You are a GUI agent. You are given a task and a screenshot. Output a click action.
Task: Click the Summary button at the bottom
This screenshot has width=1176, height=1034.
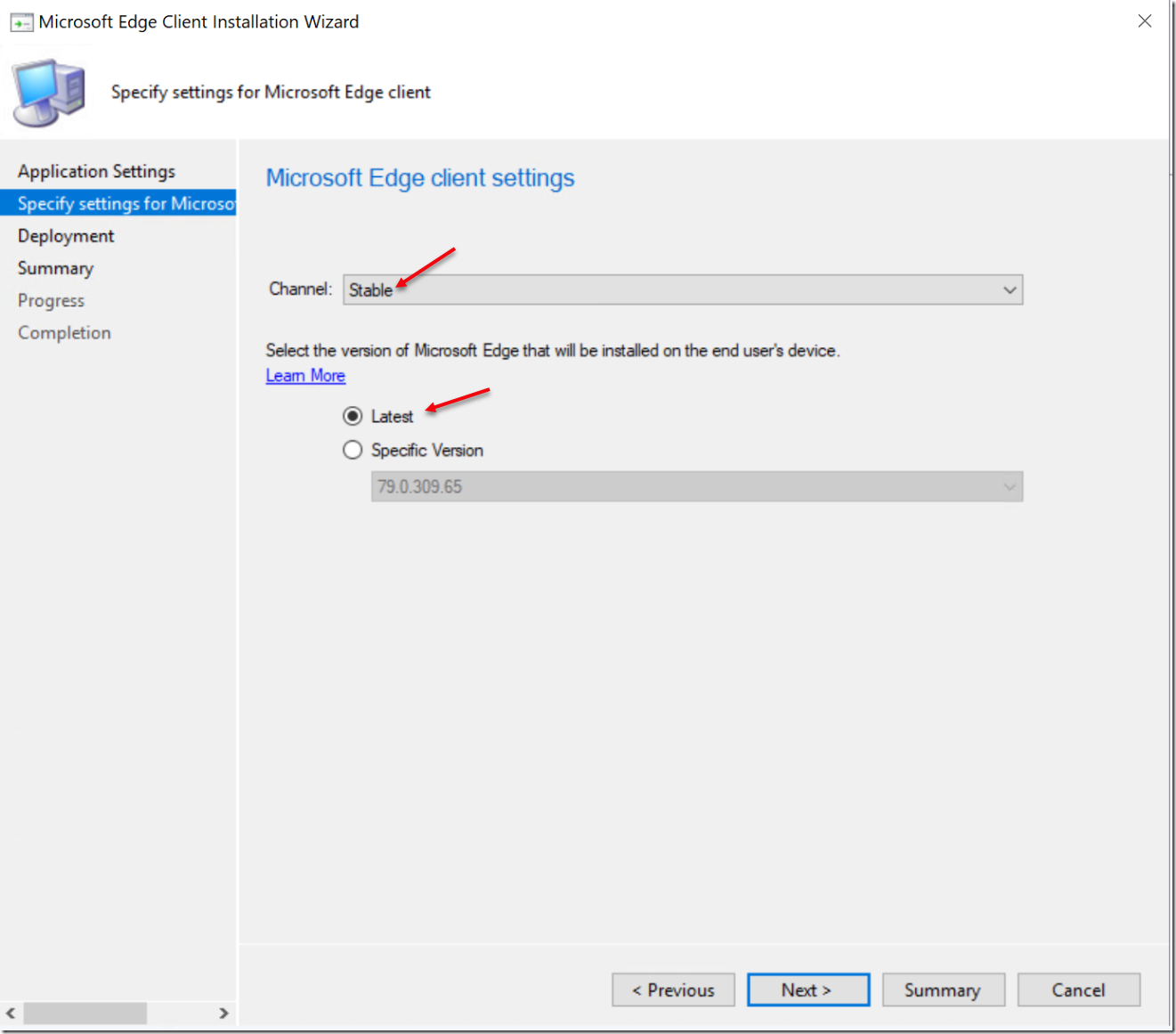coord(943,989)
